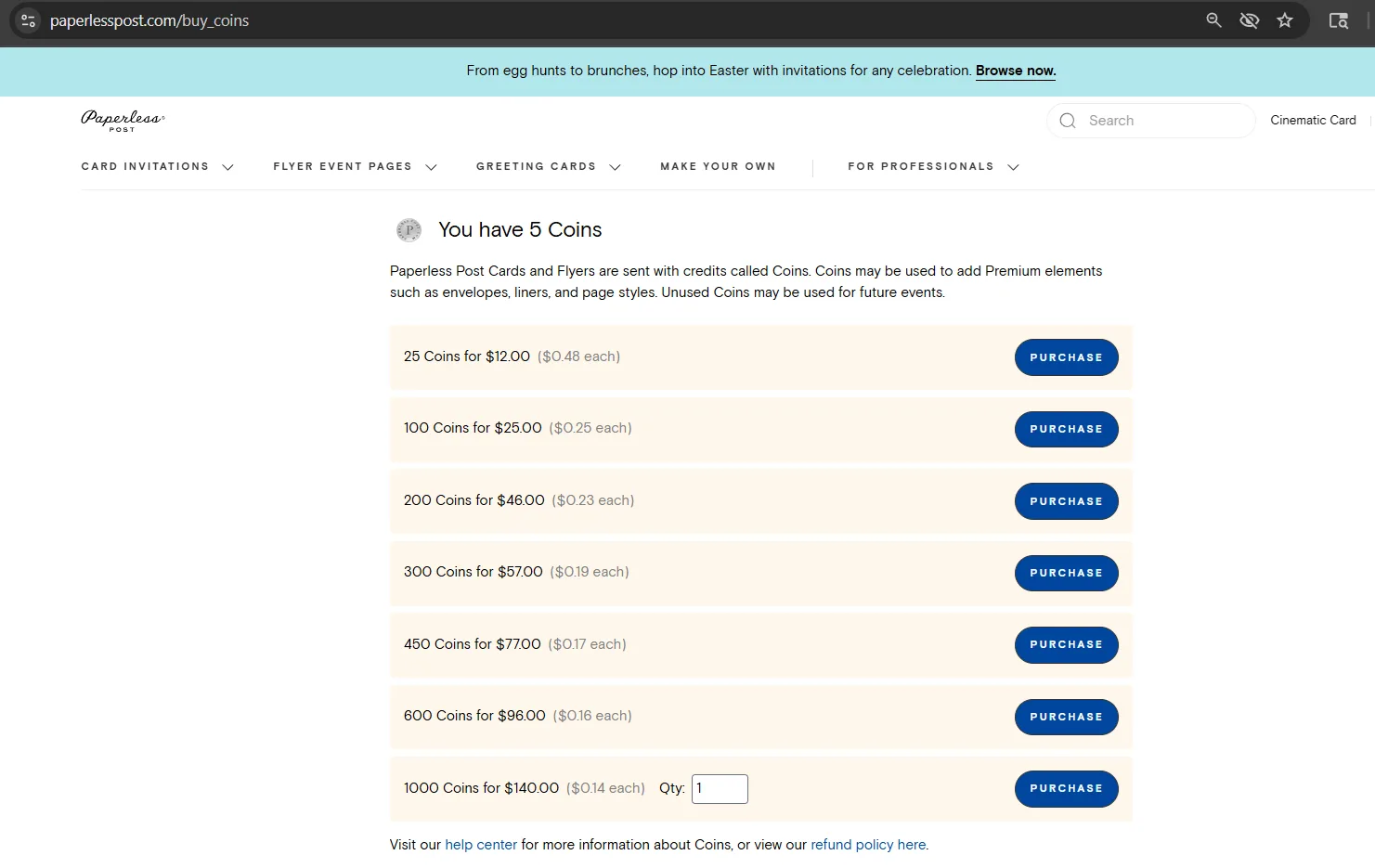This screenshot has width=1375, height=868.
Task: Open the For Professionals menu
Action: pyautogui.click(x=921, y=166)
